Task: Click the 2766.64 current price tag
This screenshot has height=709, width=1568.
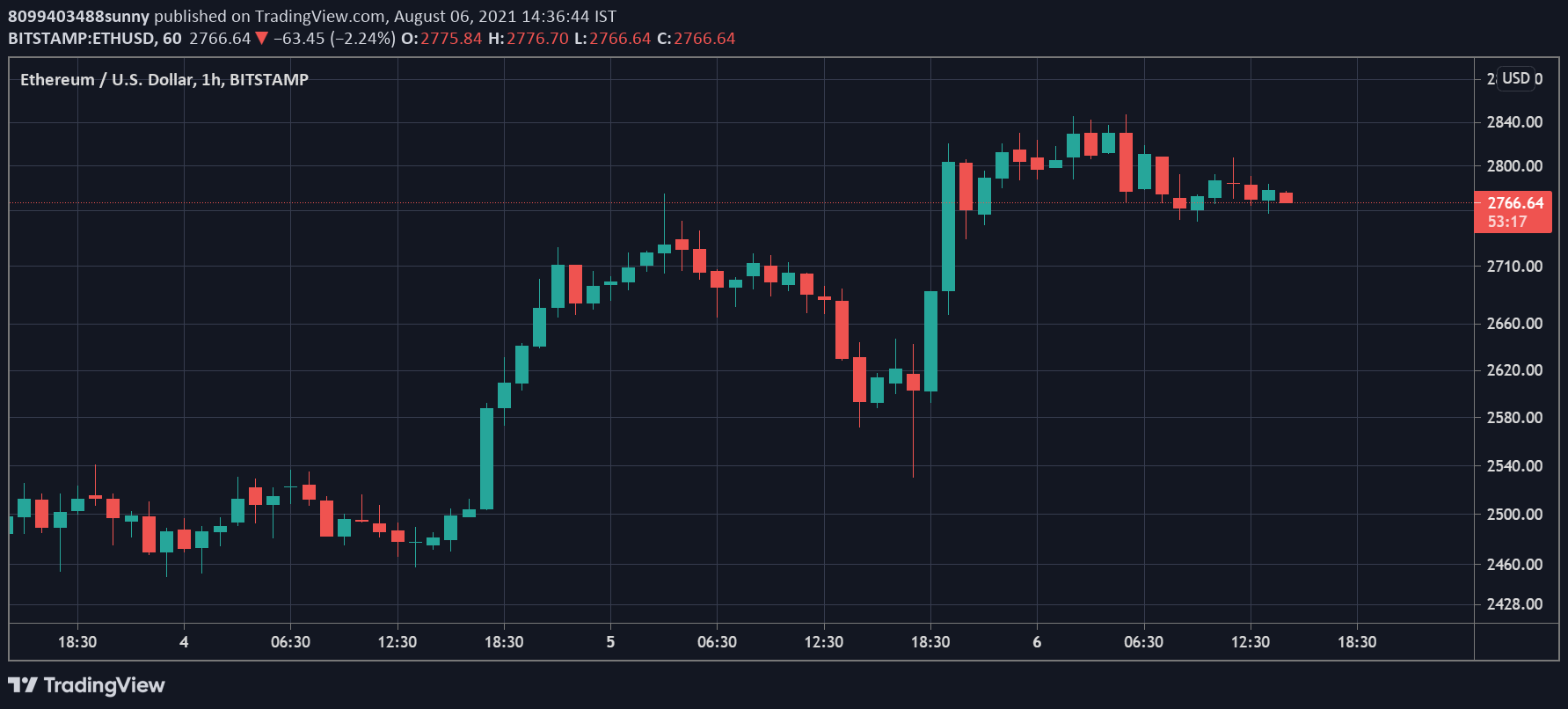Action: 1514,203
